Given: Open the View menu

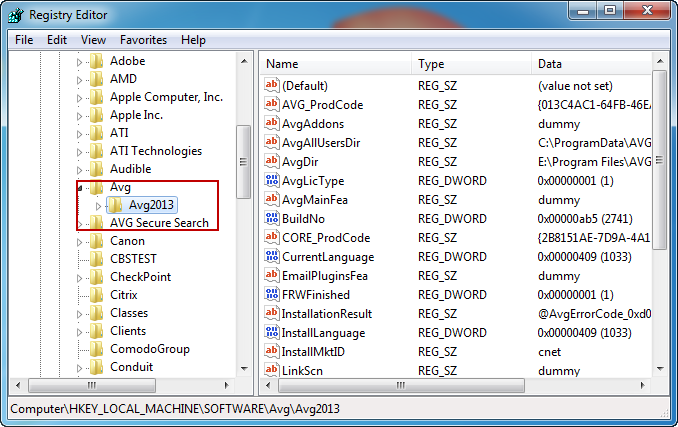Looking at the screenshot, I should coord(93,40).
